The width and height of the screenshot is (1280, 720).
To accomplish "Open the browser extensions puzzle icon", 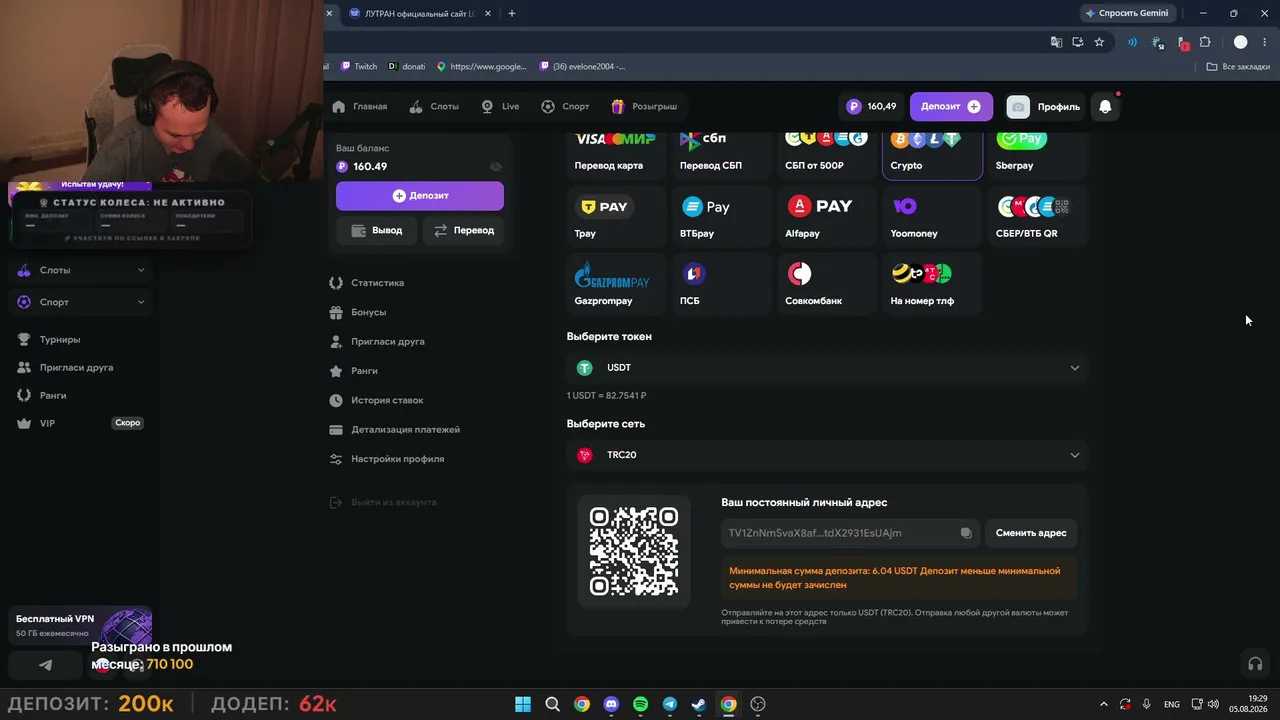I will pos(1205,42).
